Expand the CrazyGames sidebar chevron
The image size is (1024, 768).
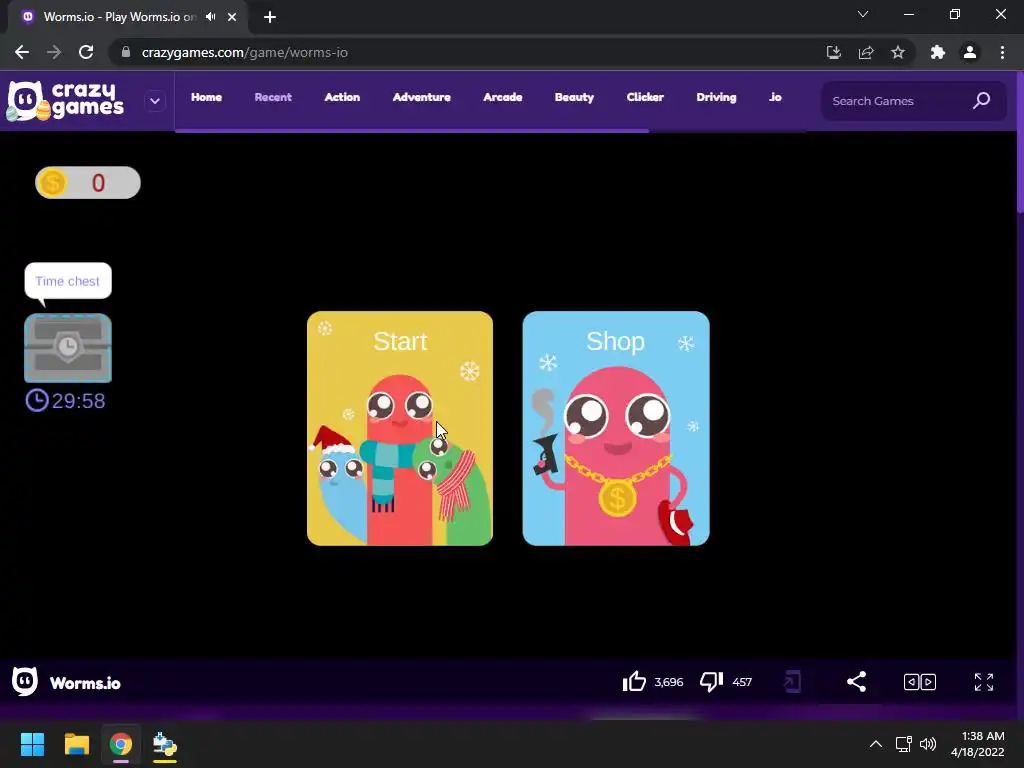point(155,101)
